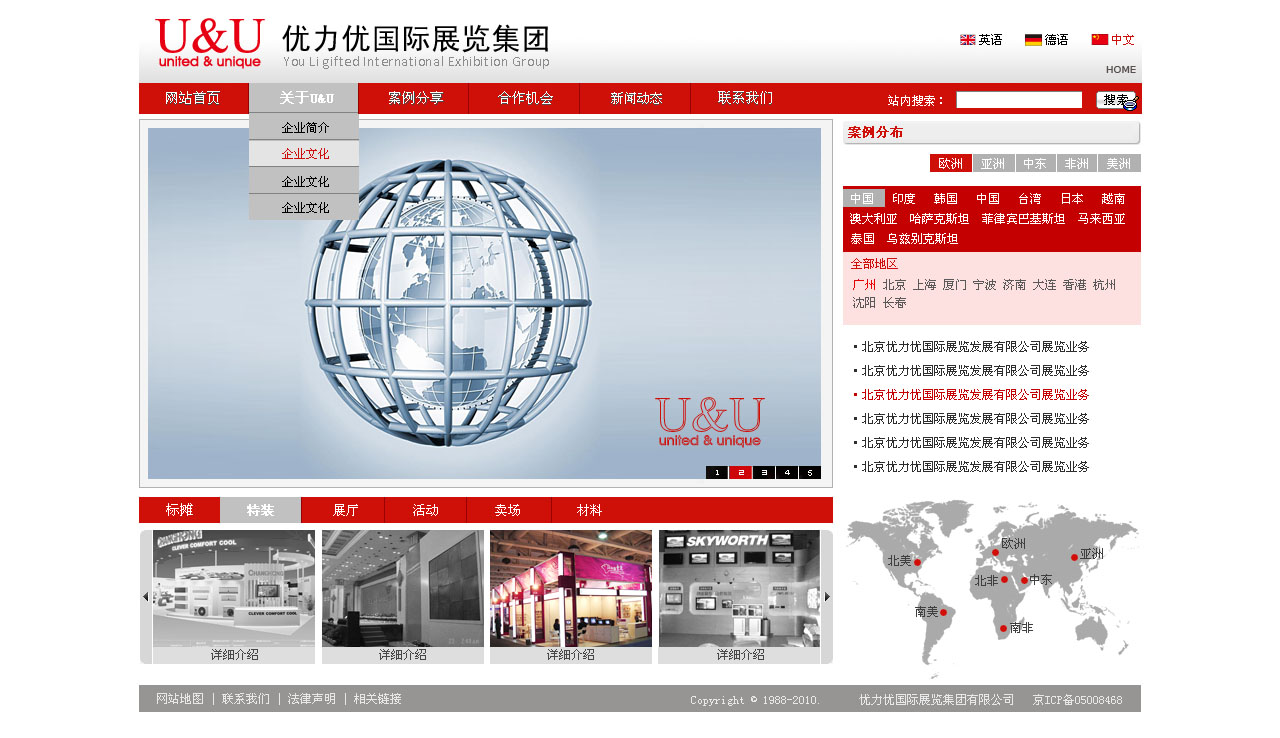Select country 日本
Screen dimensions: 1280x738
1072,199
